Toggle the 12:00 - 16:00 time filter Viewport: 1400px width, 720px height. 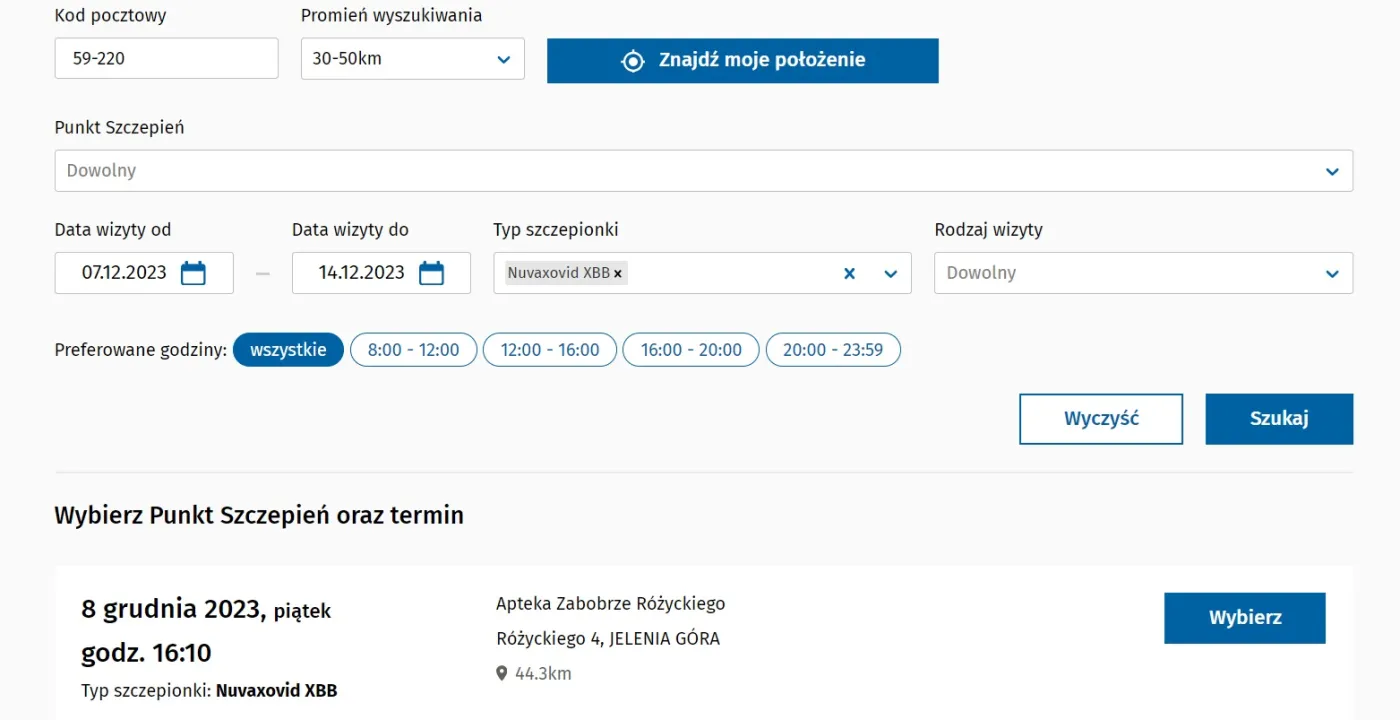(x=550, y=350)
